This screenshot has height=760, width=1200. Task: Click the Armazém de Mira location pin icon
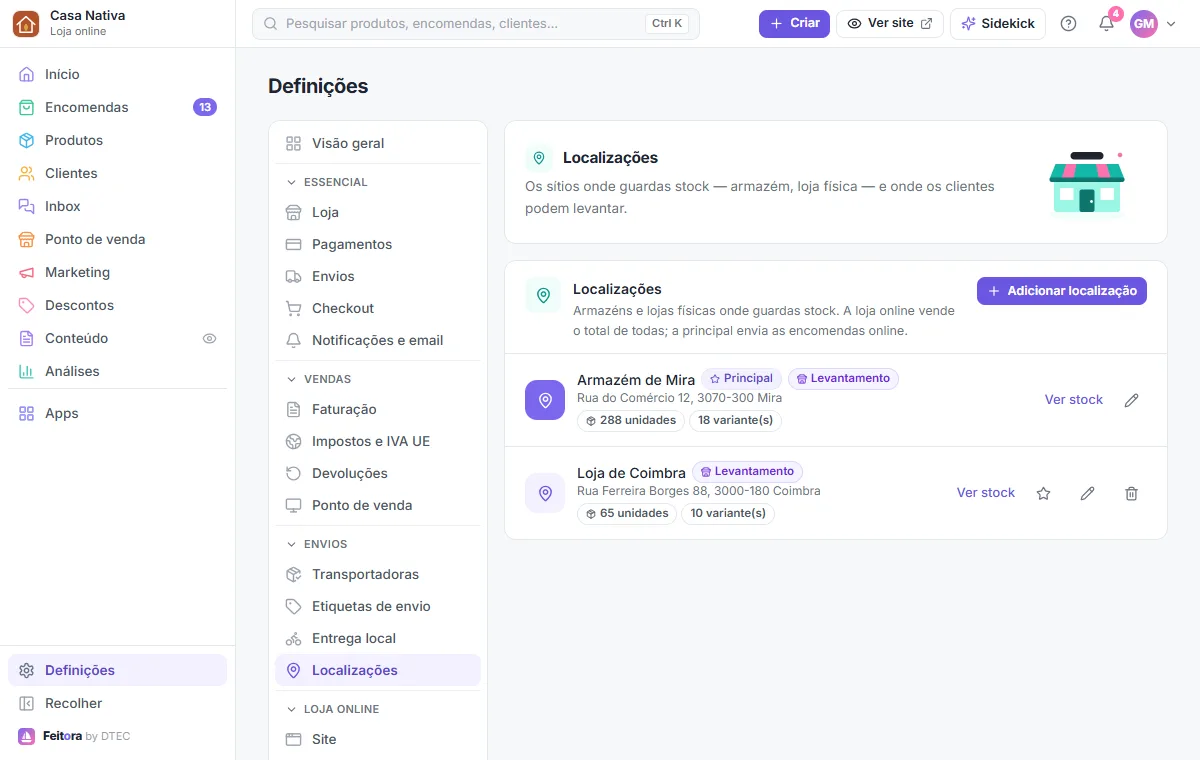click(x=545, y=400)
